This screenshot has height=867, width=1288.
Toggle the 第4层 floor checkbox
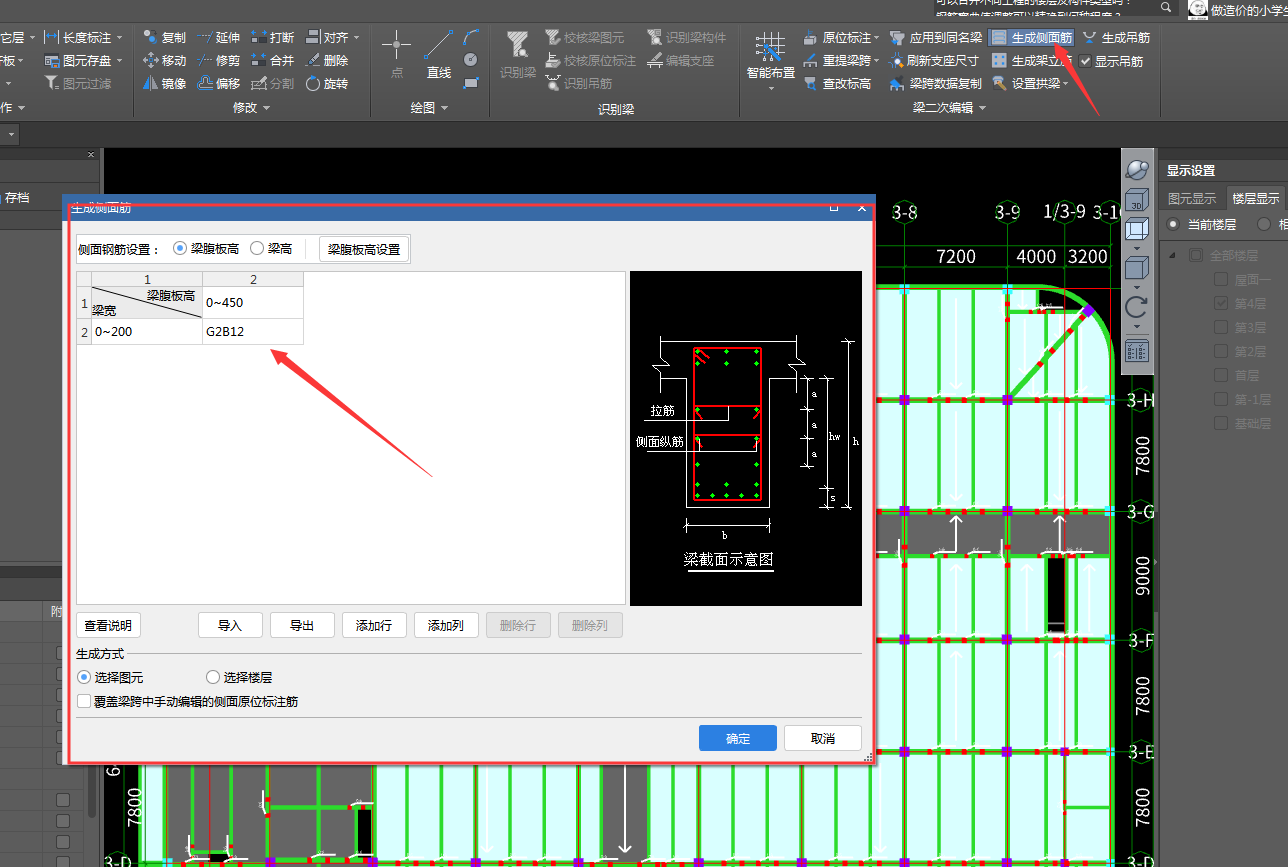tap(1220, 303)
